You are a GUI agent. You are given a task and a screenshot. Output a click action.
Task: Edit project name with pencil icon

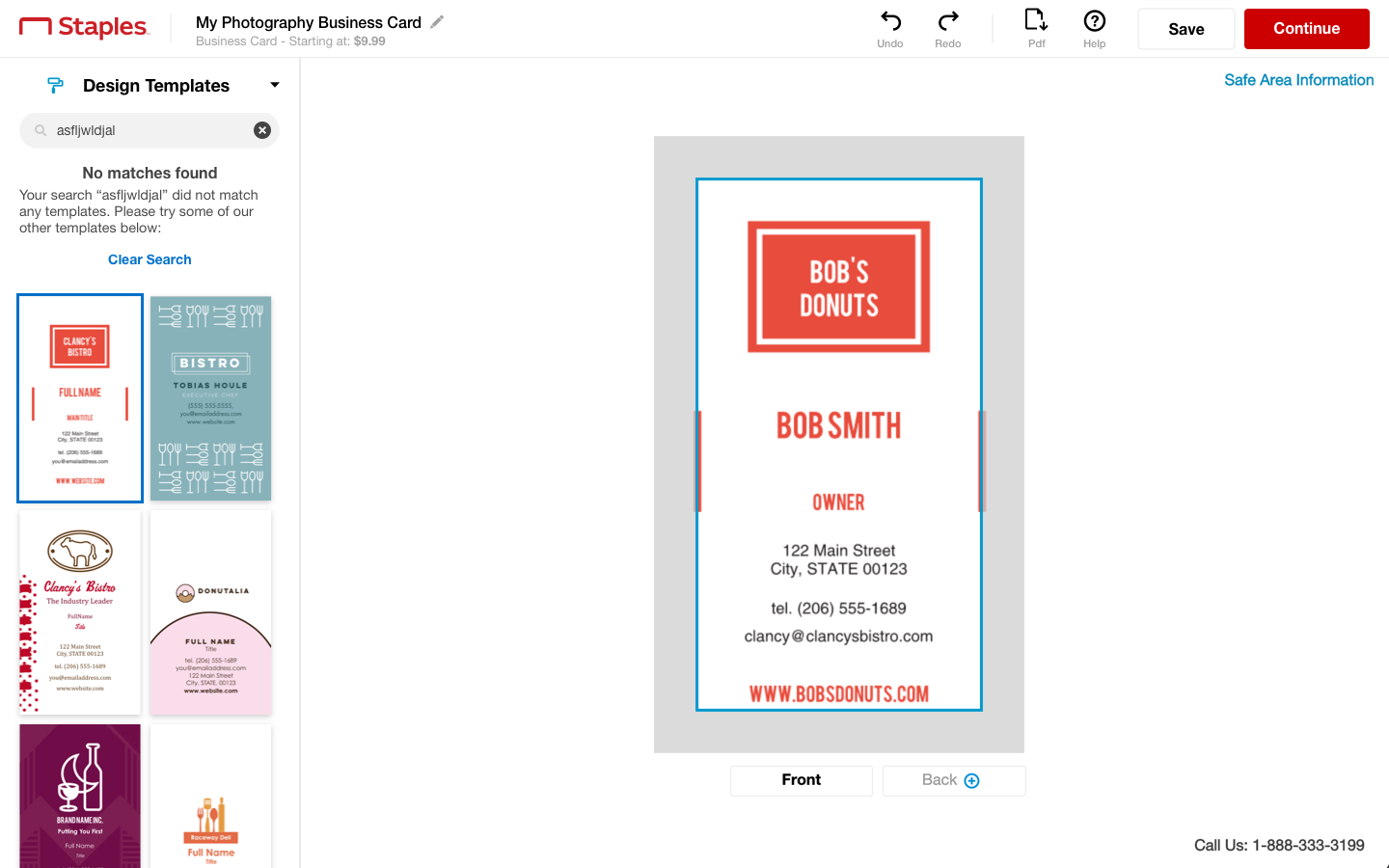pyautogui.click(x=437, y=21)
